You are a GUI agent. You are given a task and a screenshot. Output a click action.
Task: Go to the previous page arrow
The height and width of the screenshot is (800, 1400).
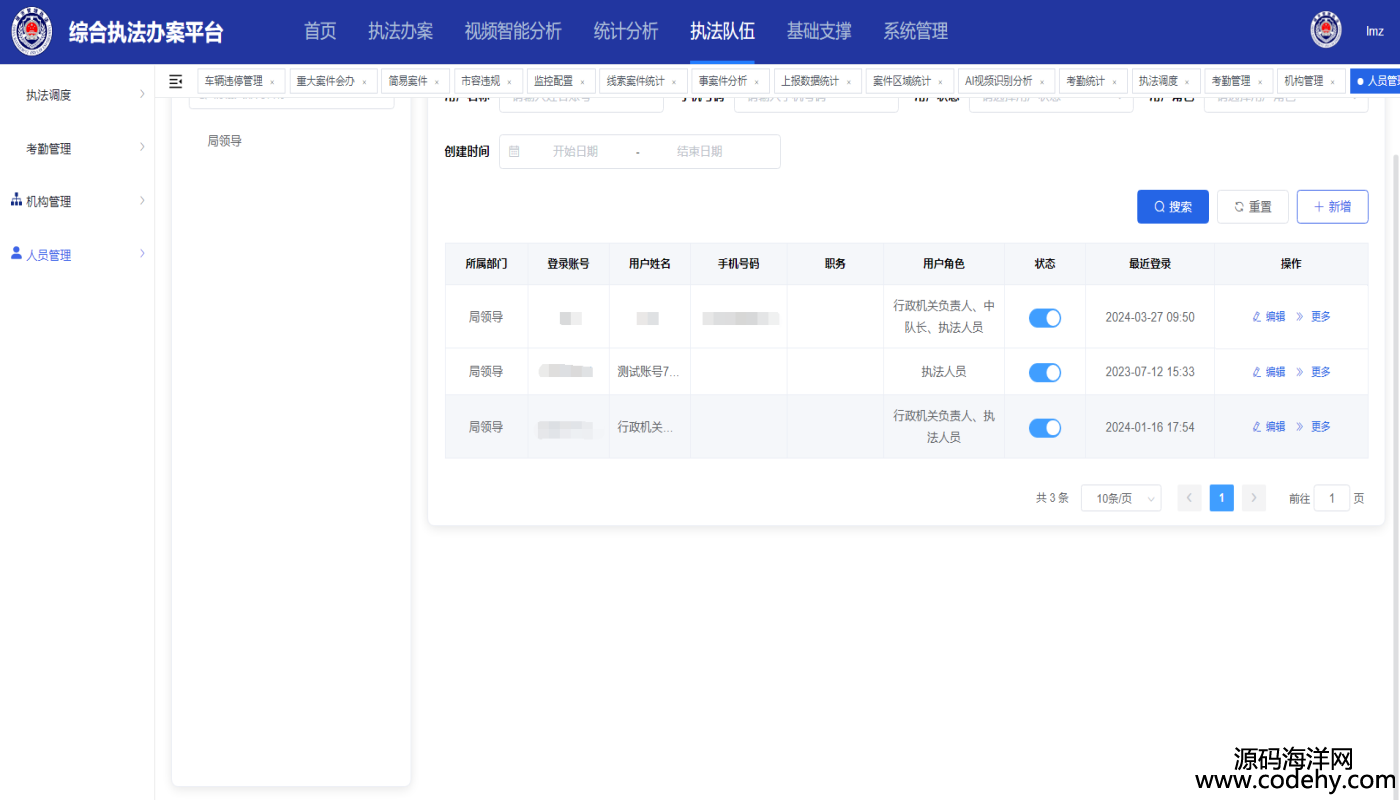(1190, 498)
